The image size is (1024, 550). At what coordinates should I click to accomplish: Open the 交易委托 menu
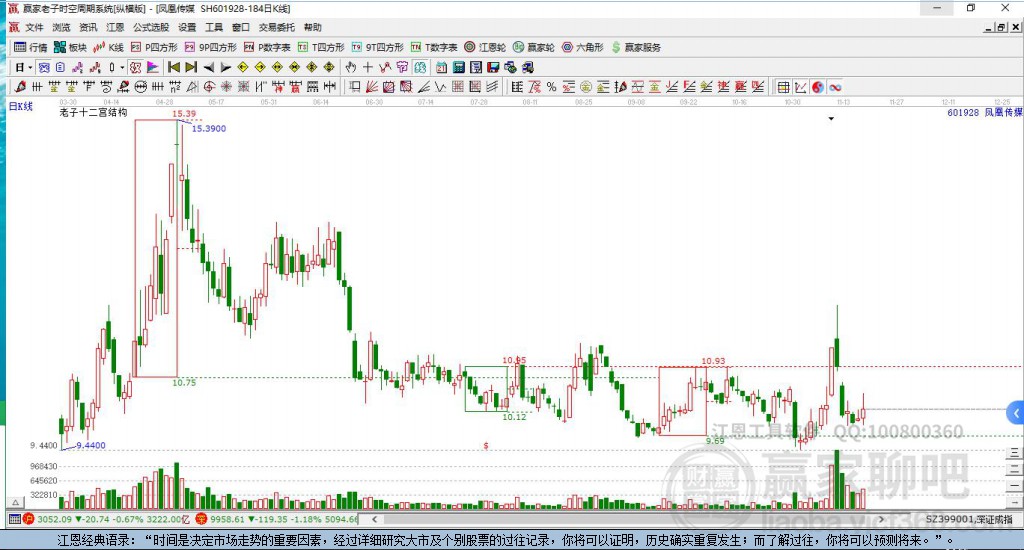coord(276,27)
